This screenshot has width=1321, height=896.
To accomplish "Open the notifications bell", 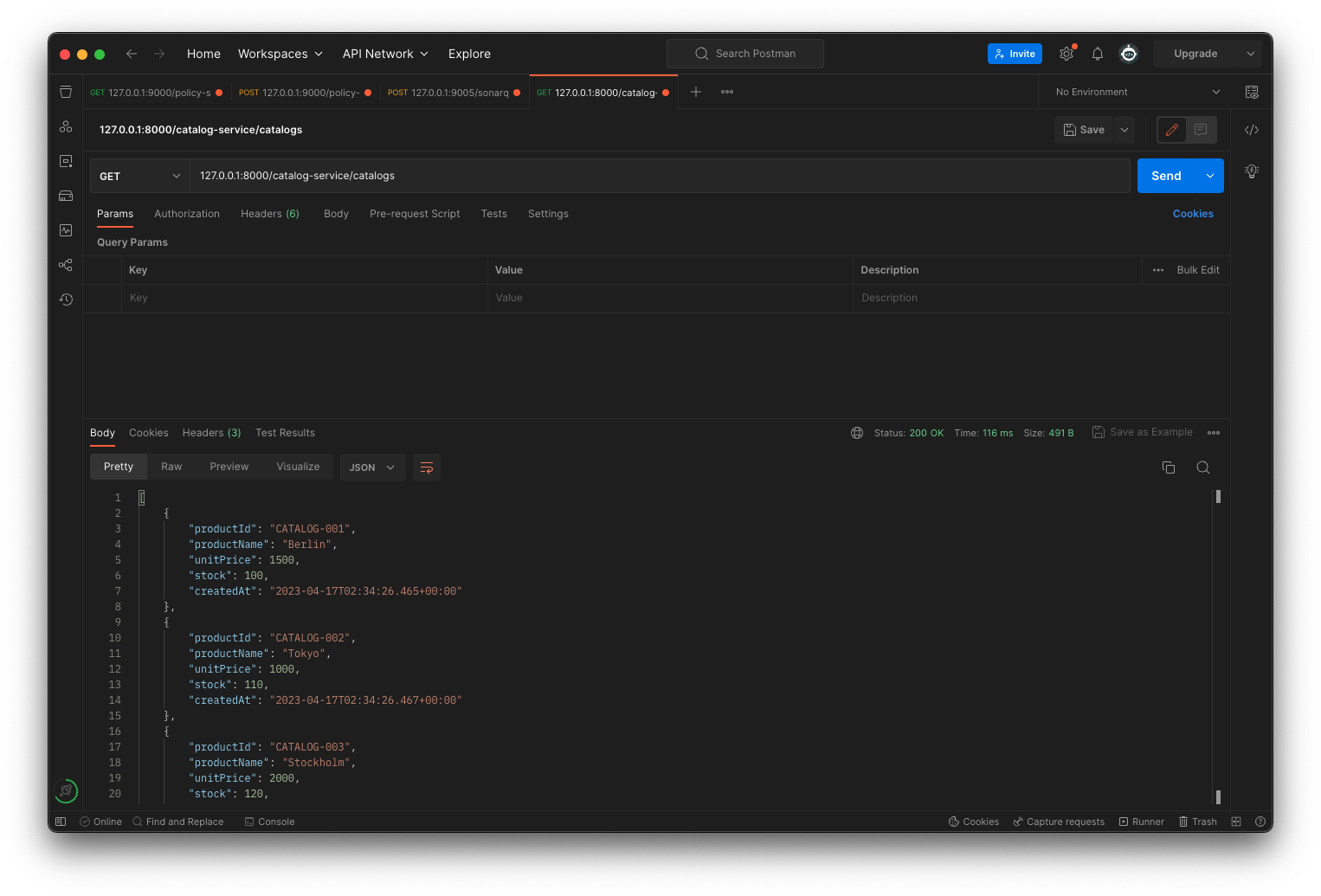I will click(1098, 54).
